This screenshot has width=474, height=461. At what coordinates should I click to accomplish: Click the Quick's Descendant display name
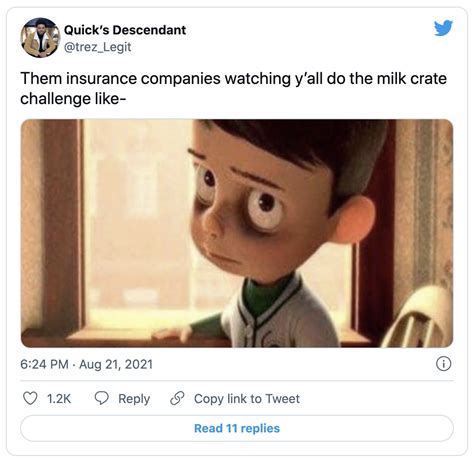125,30
